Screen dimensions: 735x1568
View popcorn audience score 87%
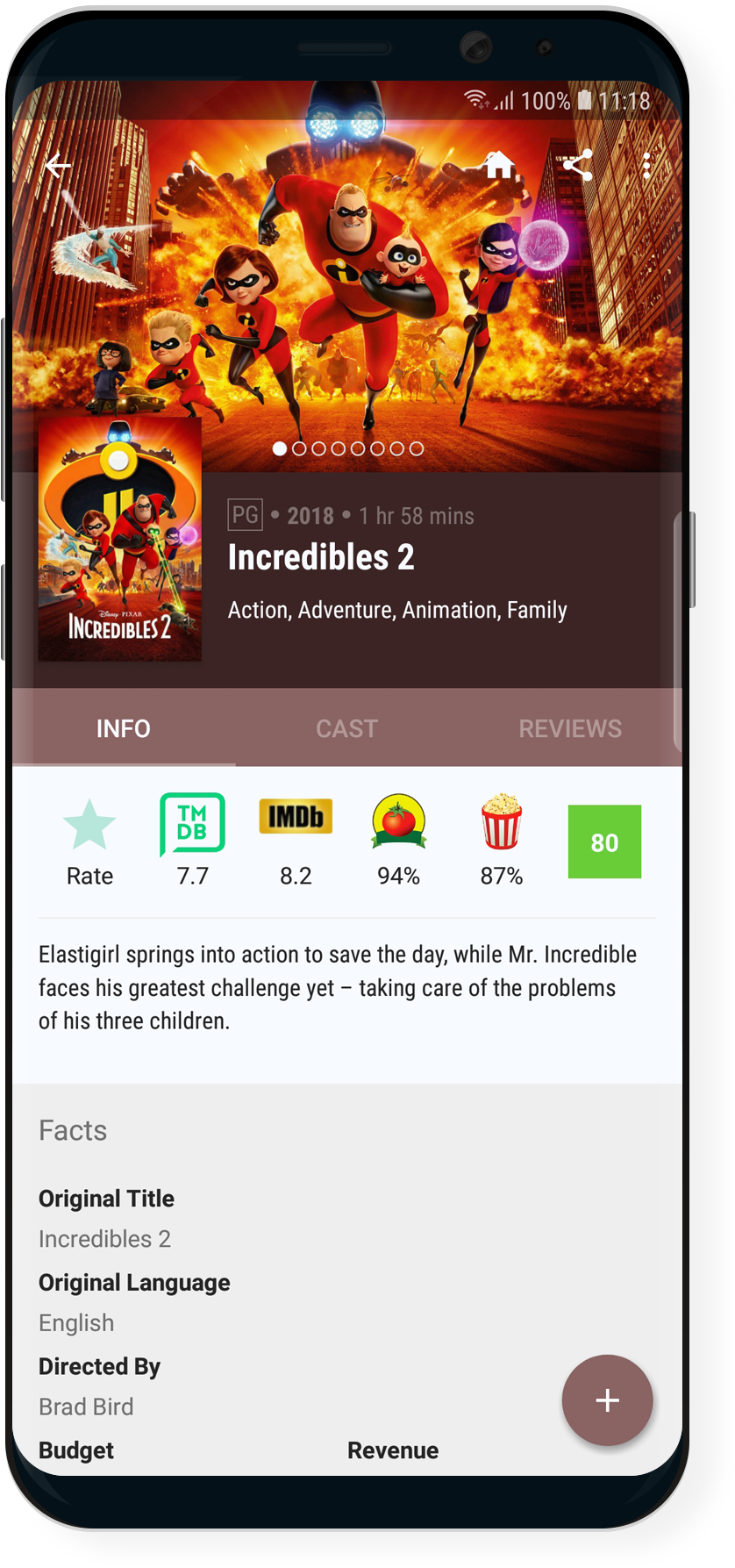point(501,841)
